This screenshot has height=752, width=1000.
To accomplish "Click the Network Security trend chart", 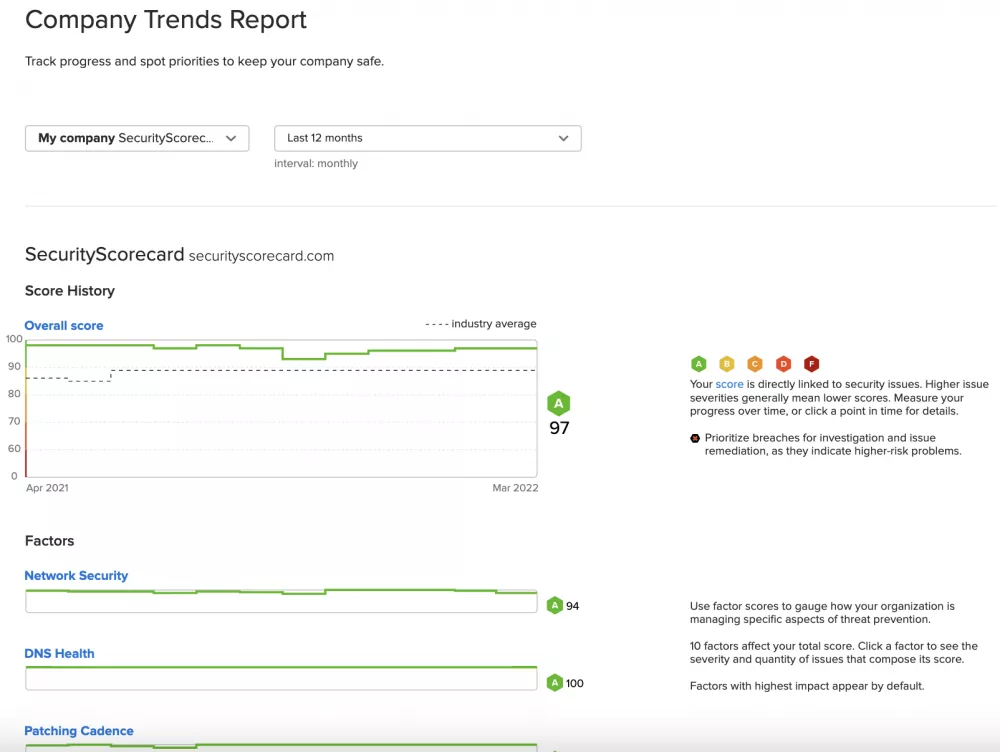I will tap(281, 601).
